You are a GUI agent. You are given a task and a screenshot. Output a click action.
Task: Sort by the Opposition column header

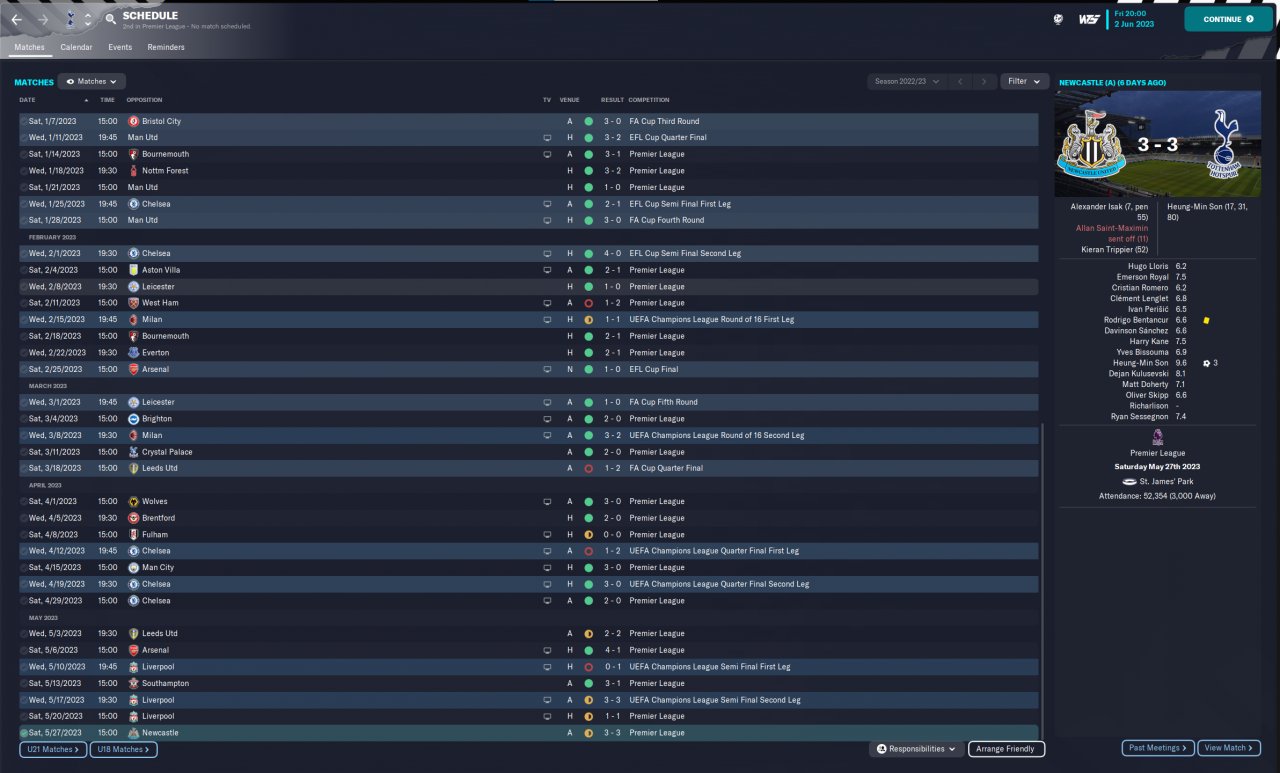pos(145,100)
